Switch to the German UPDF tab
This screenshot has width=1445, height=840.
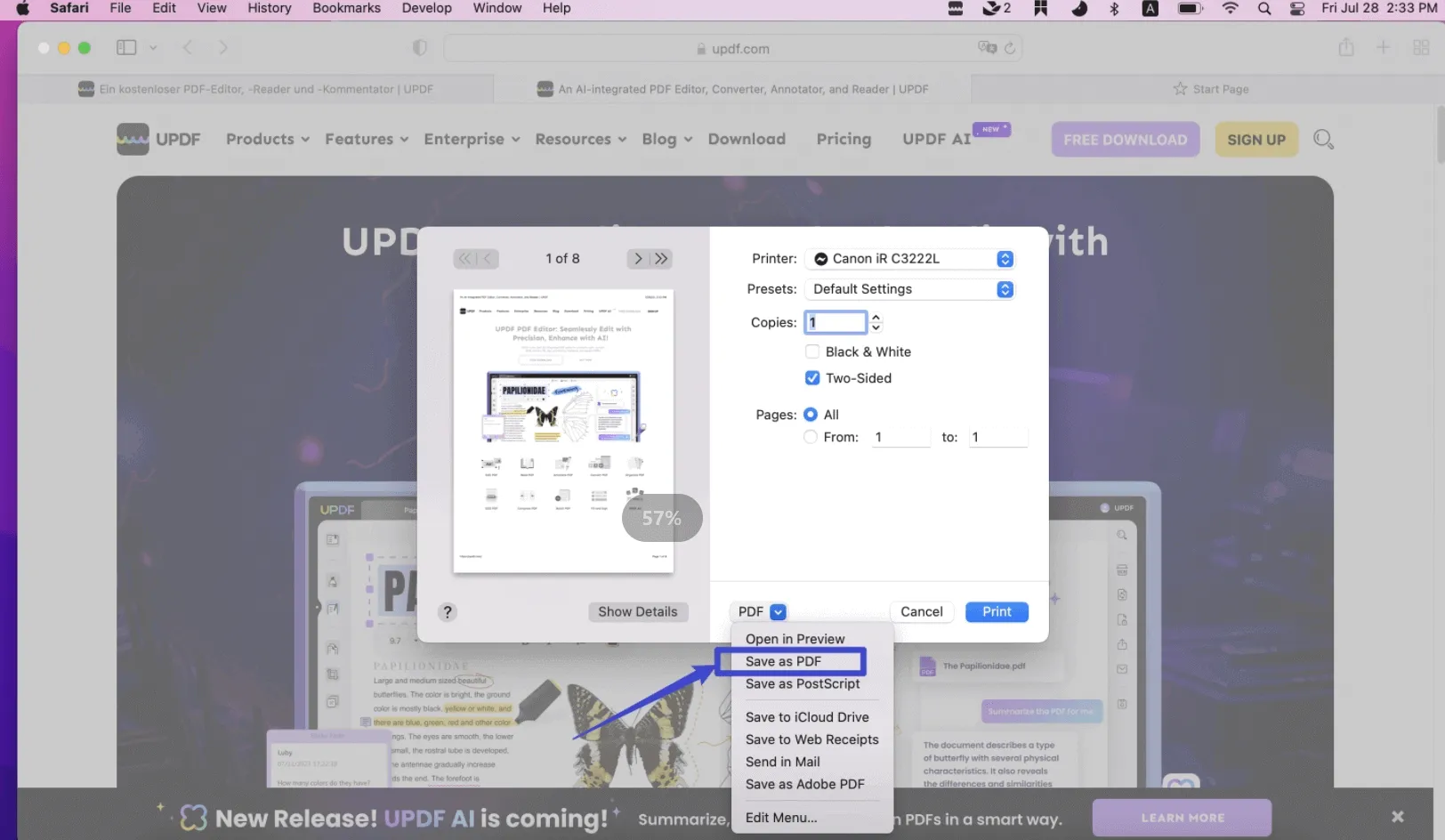click(255, 89)
